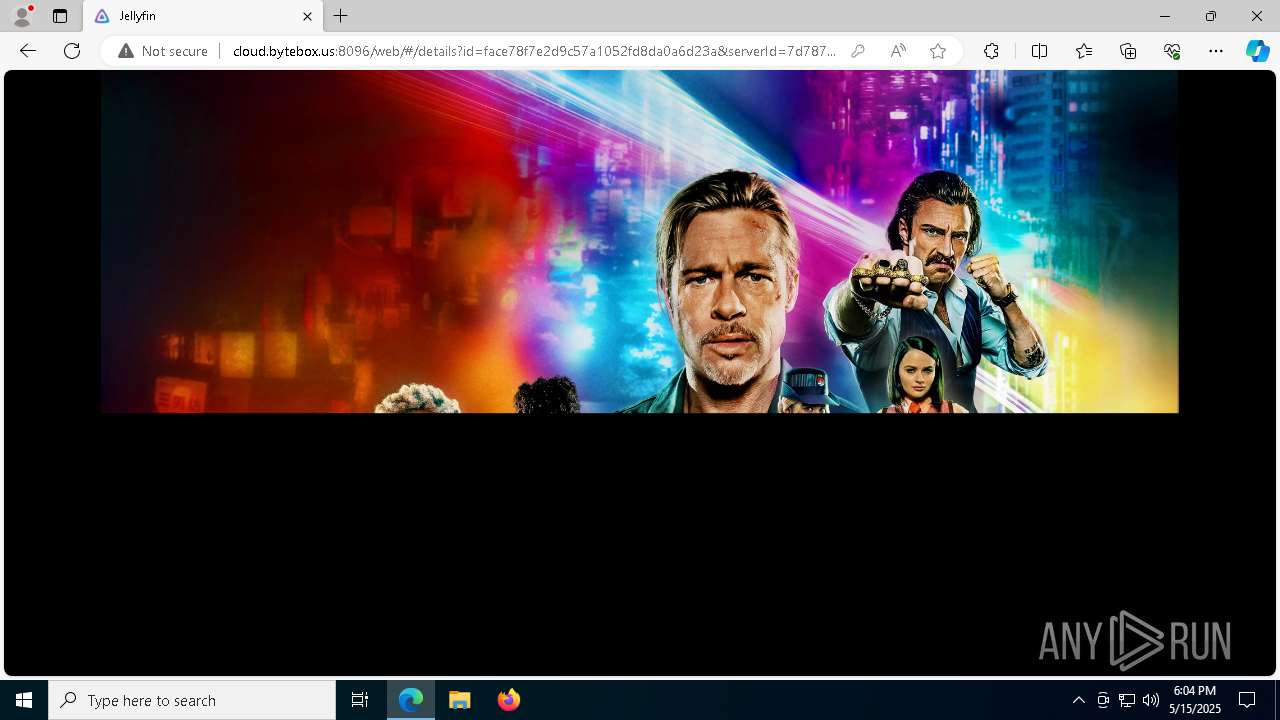Open Browser essentials heart icon

1172,51
